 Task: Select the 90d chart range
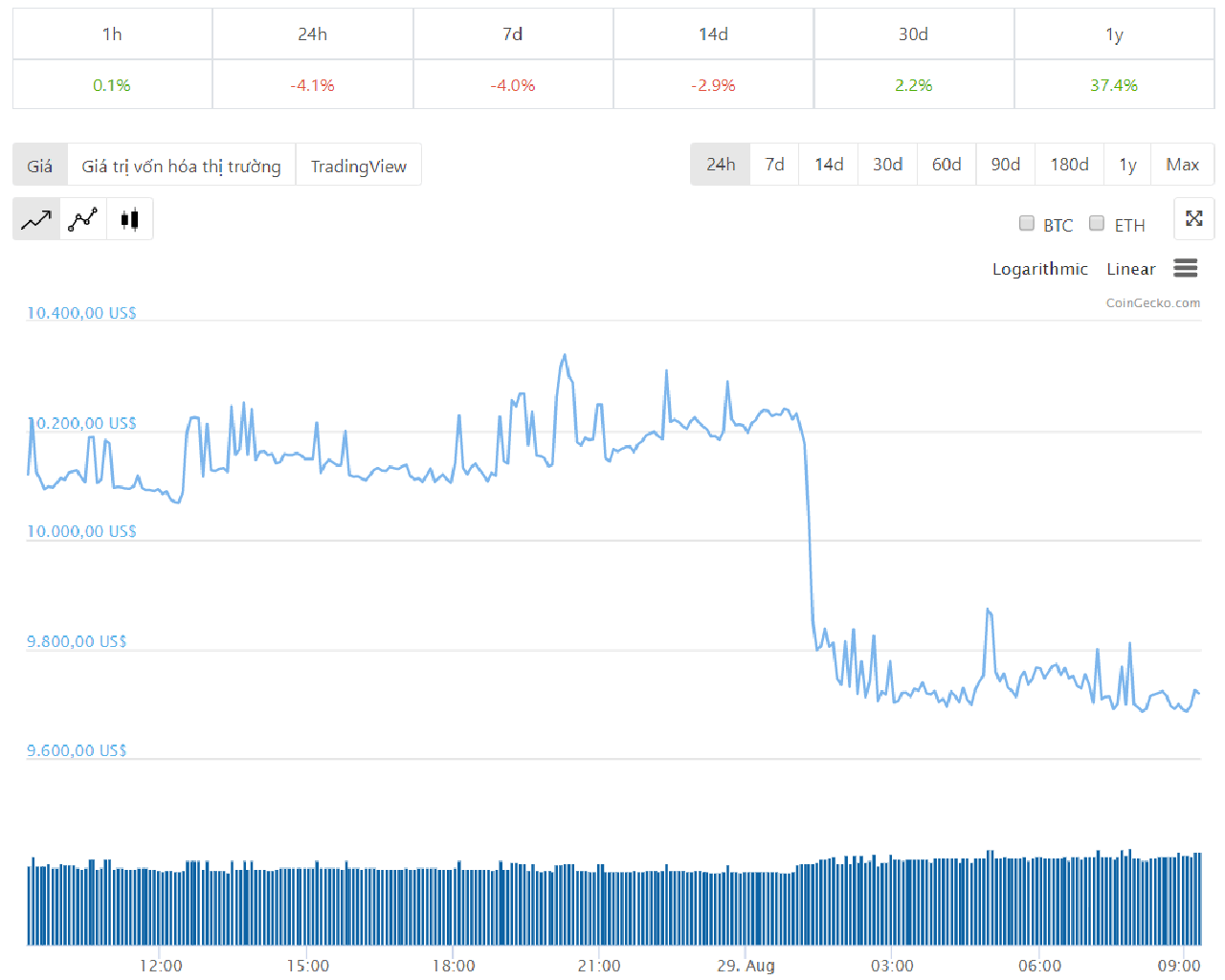tap(1006, 164)
